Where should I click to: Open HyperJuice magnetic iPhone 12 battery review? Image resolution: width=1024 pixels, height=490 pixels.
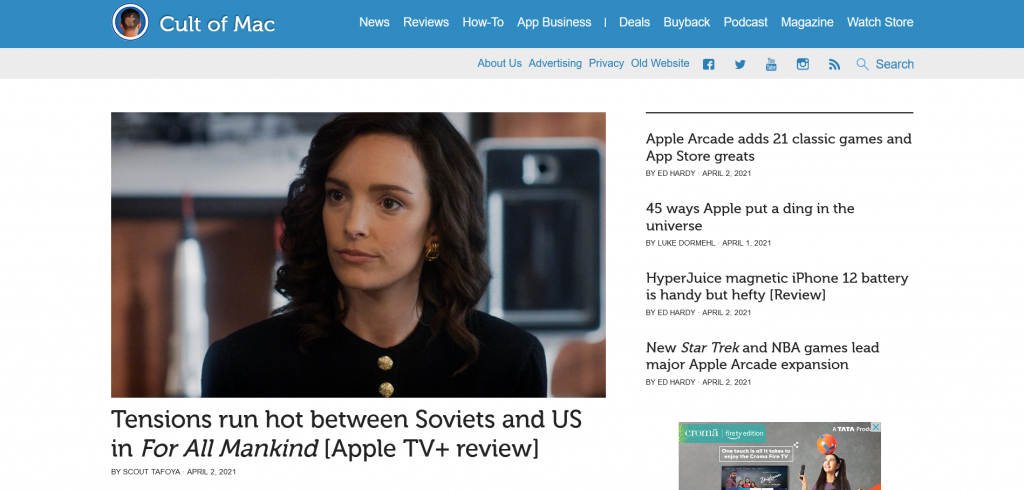tap(777, 286)
